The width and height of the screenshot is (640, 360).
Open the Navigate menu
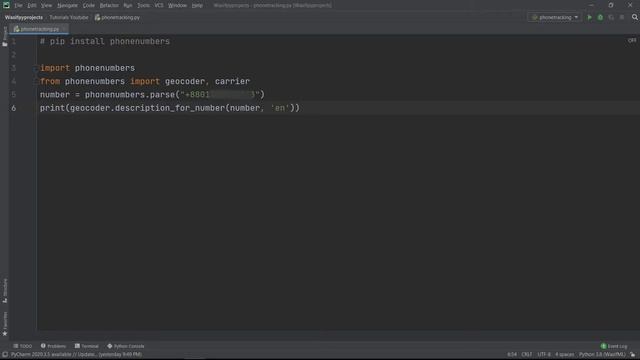coord(67,5)
